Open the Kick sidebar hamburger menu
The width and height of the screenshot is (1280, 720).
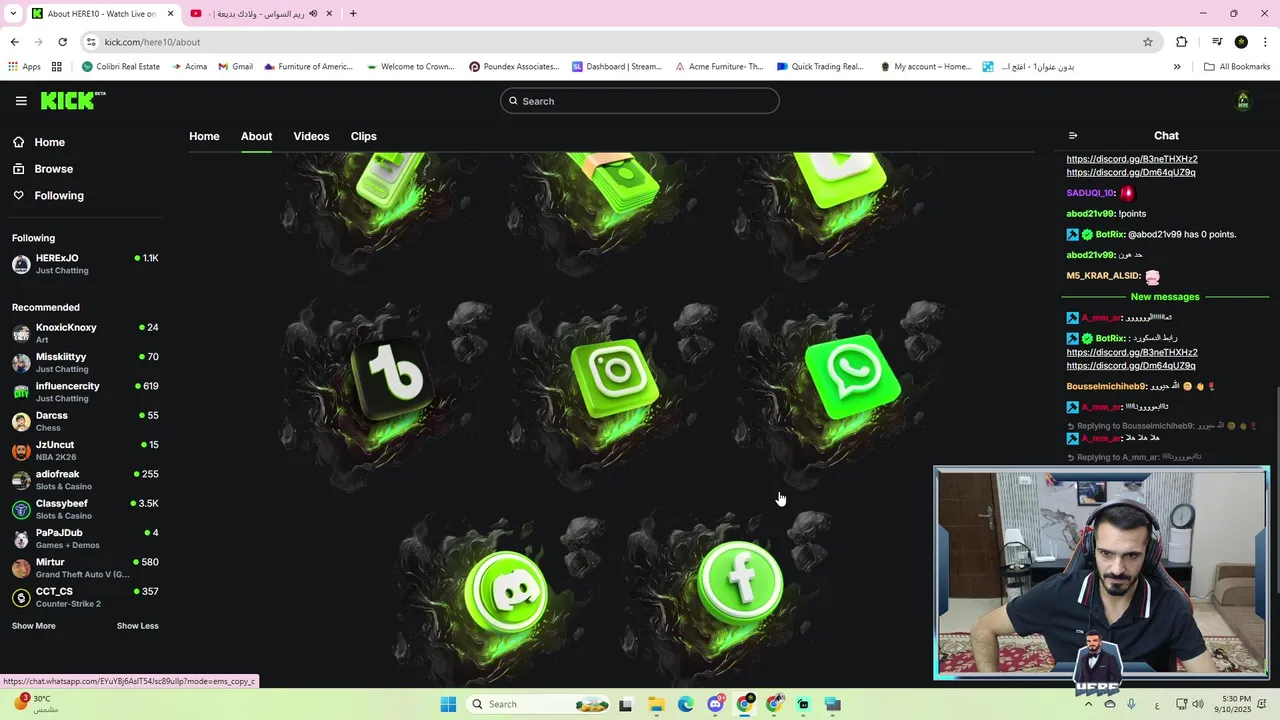coord(21,101)
